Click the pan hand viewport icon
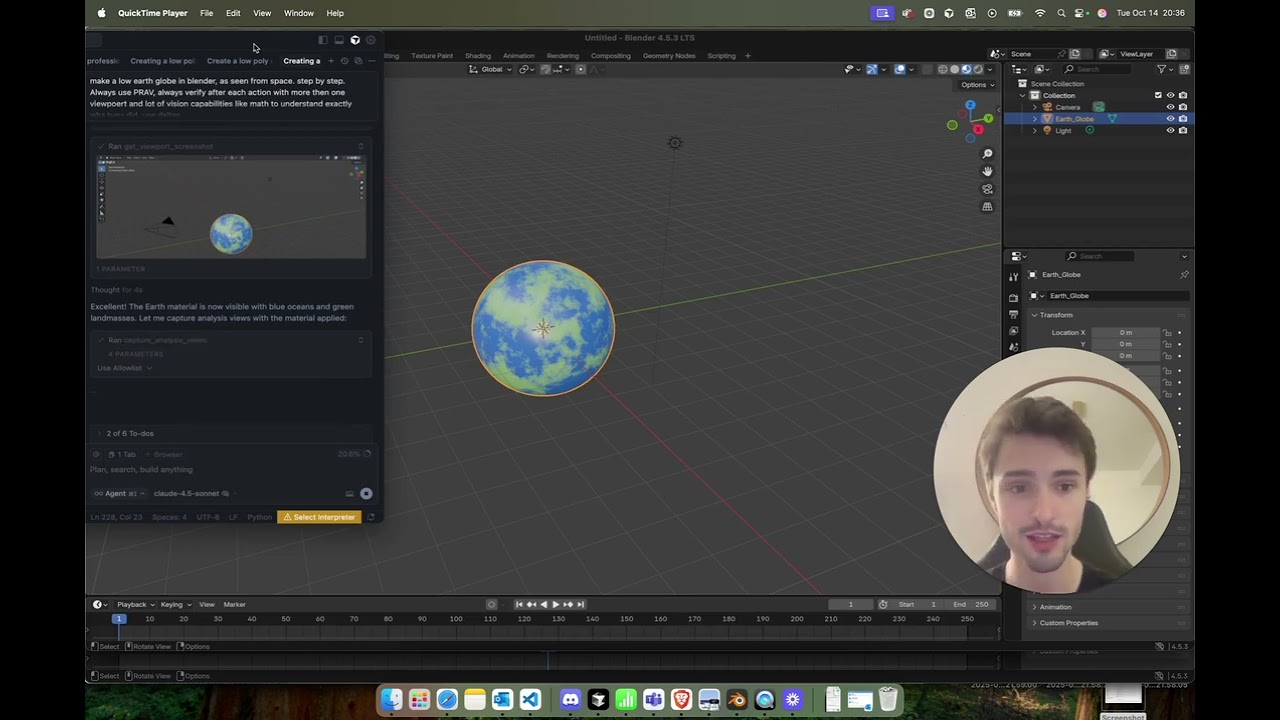This screenshot has height=720, width=1280. [x=987, y=171]
